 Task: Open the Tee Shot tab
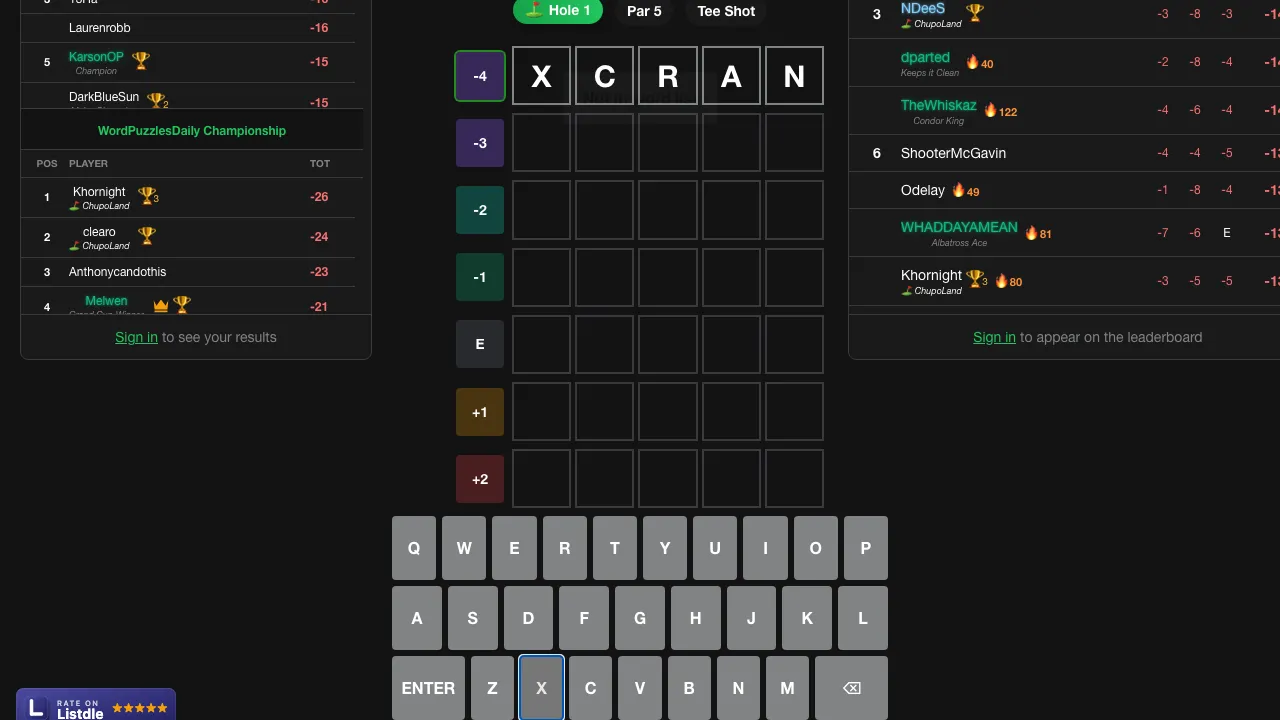(x=726, y=11)
